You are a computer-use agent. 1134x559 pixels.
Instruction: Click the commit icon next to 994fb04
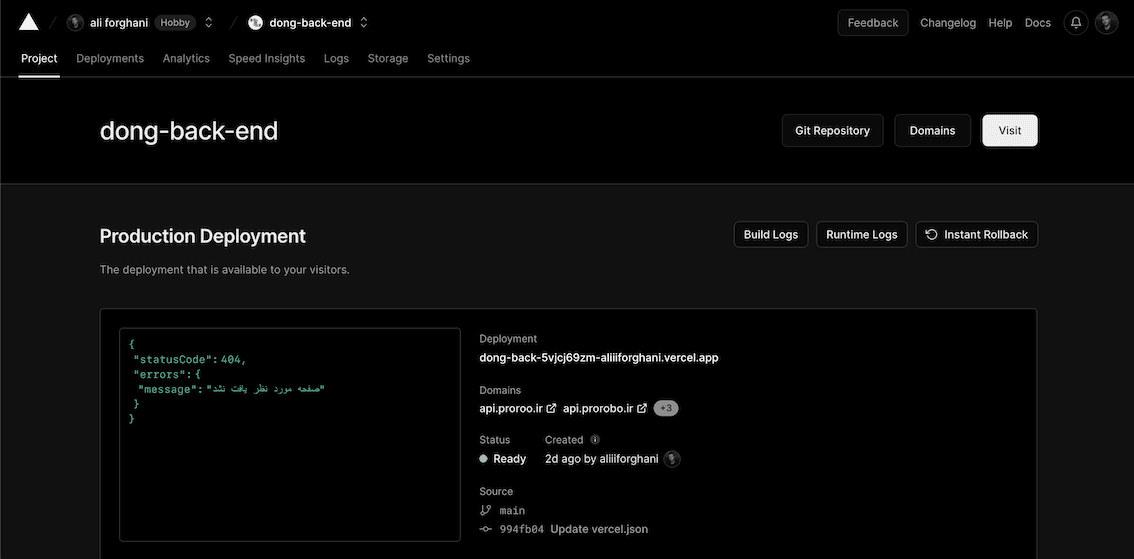point(485,529)
